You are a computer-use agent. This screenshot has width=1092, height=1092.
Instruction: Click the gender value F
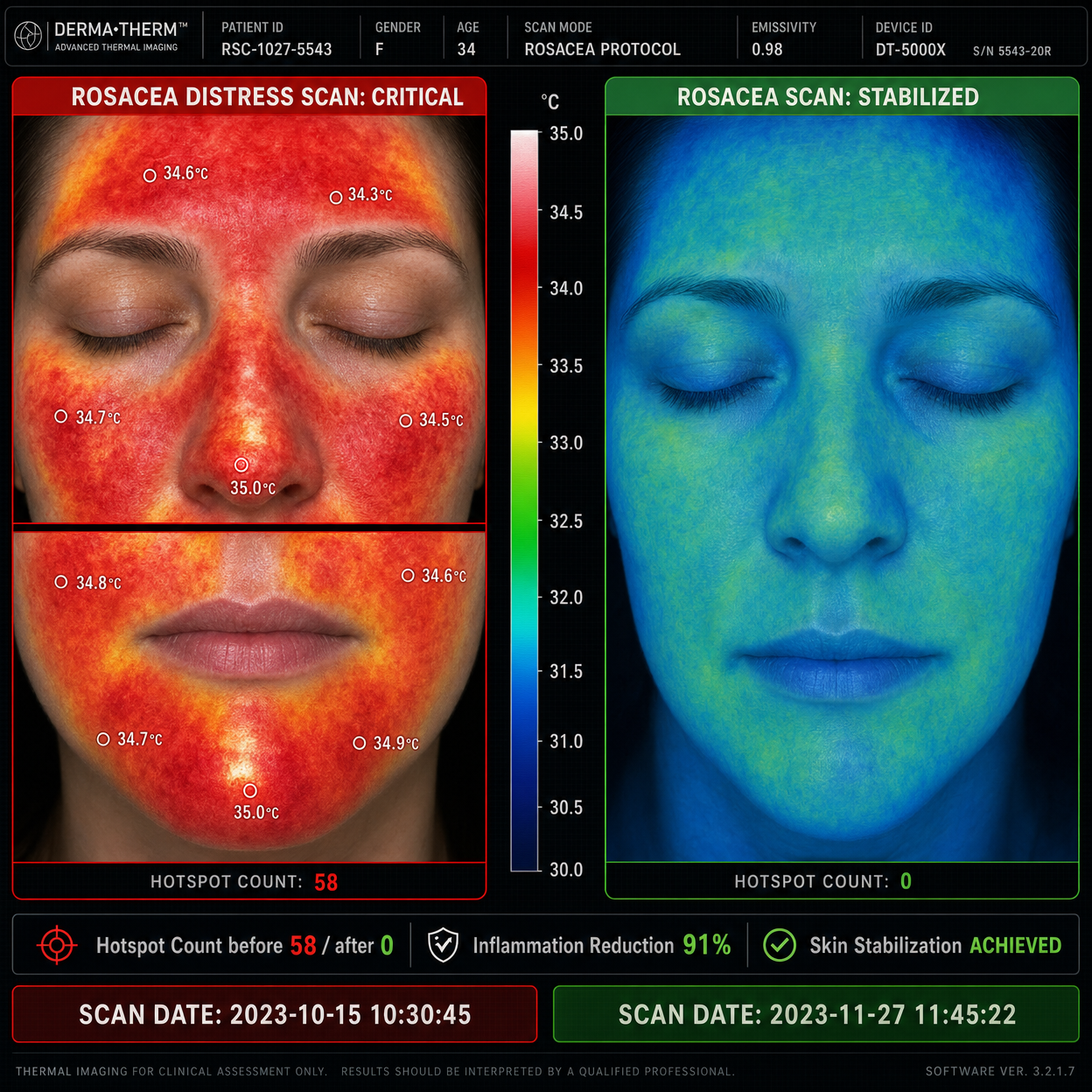tap(379, 50)
